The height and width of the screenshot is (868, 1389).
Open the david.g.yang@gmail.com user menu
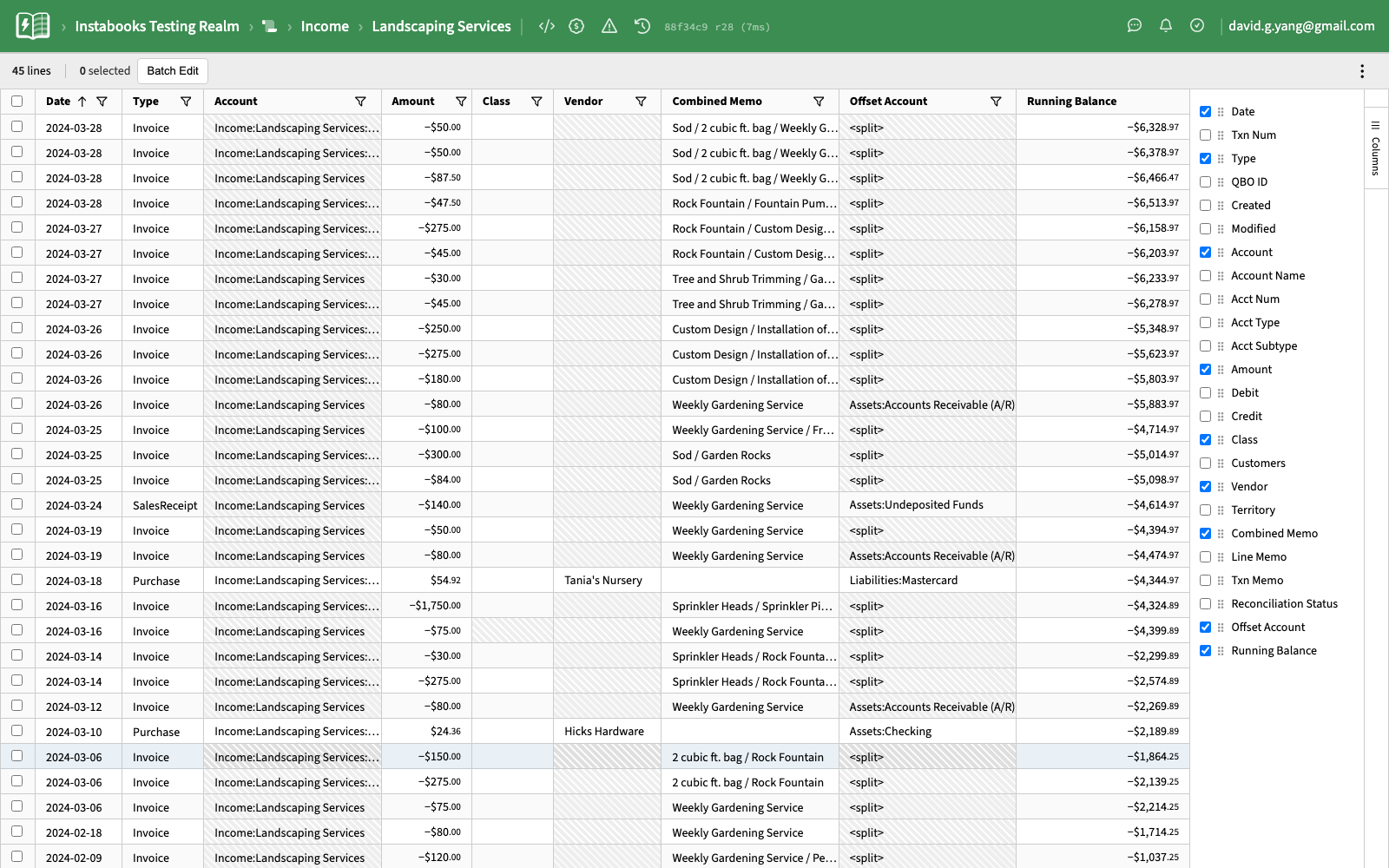[x=1301, y=26]
